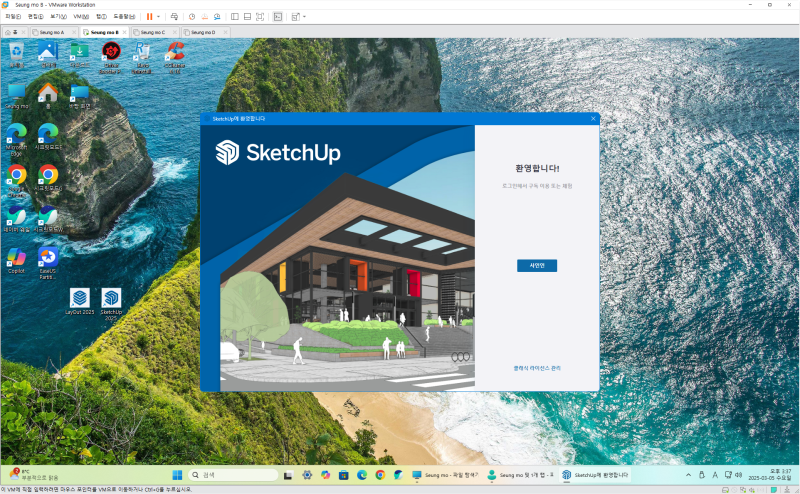Open the volume control in system tray
800x494 pixels.
[x=738, y=475]
